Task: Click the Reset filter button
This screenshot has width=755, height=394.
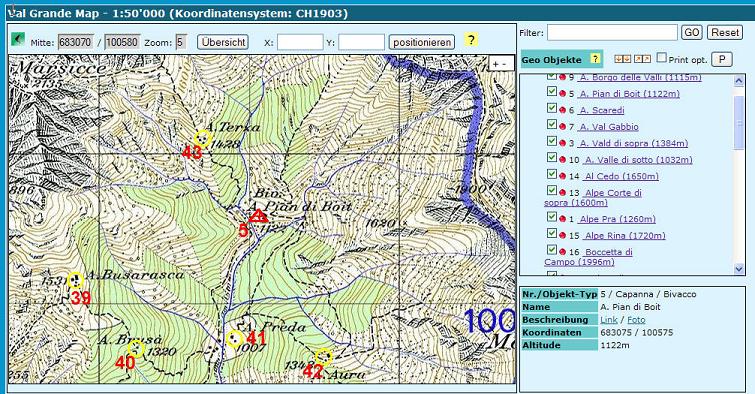Action: click(725, 33)
